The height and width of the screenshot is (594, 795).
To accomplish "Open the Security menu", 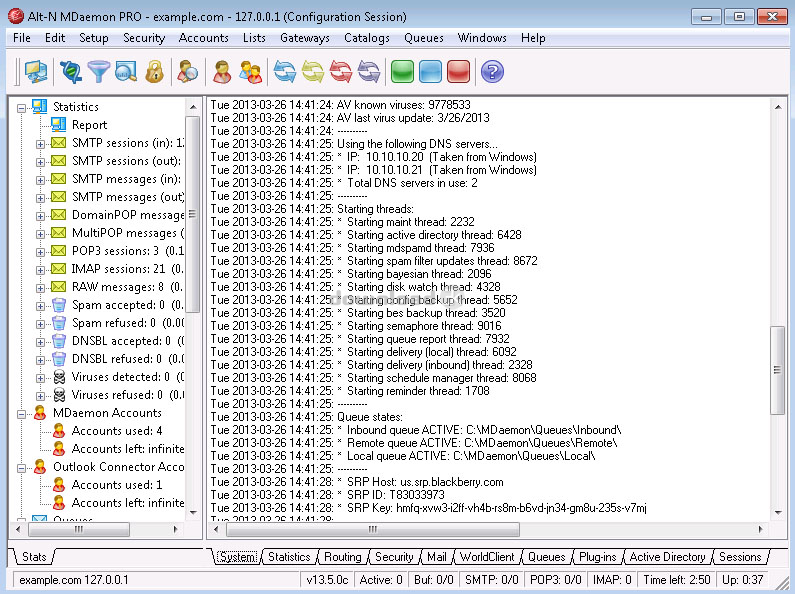I will tap(144, 38).
